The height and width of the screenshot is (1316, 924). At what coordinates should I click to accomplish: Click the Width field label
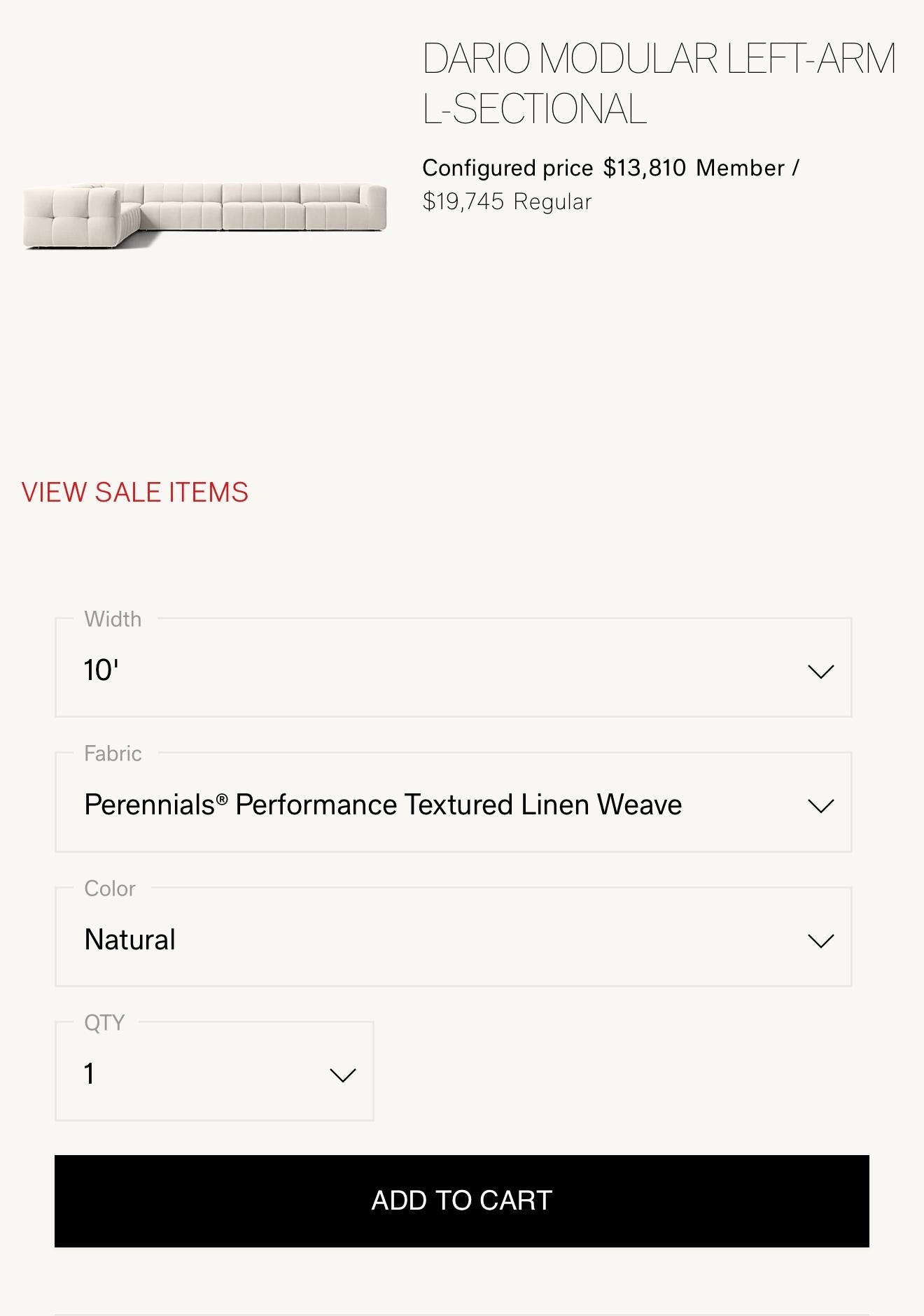point(113,619)
